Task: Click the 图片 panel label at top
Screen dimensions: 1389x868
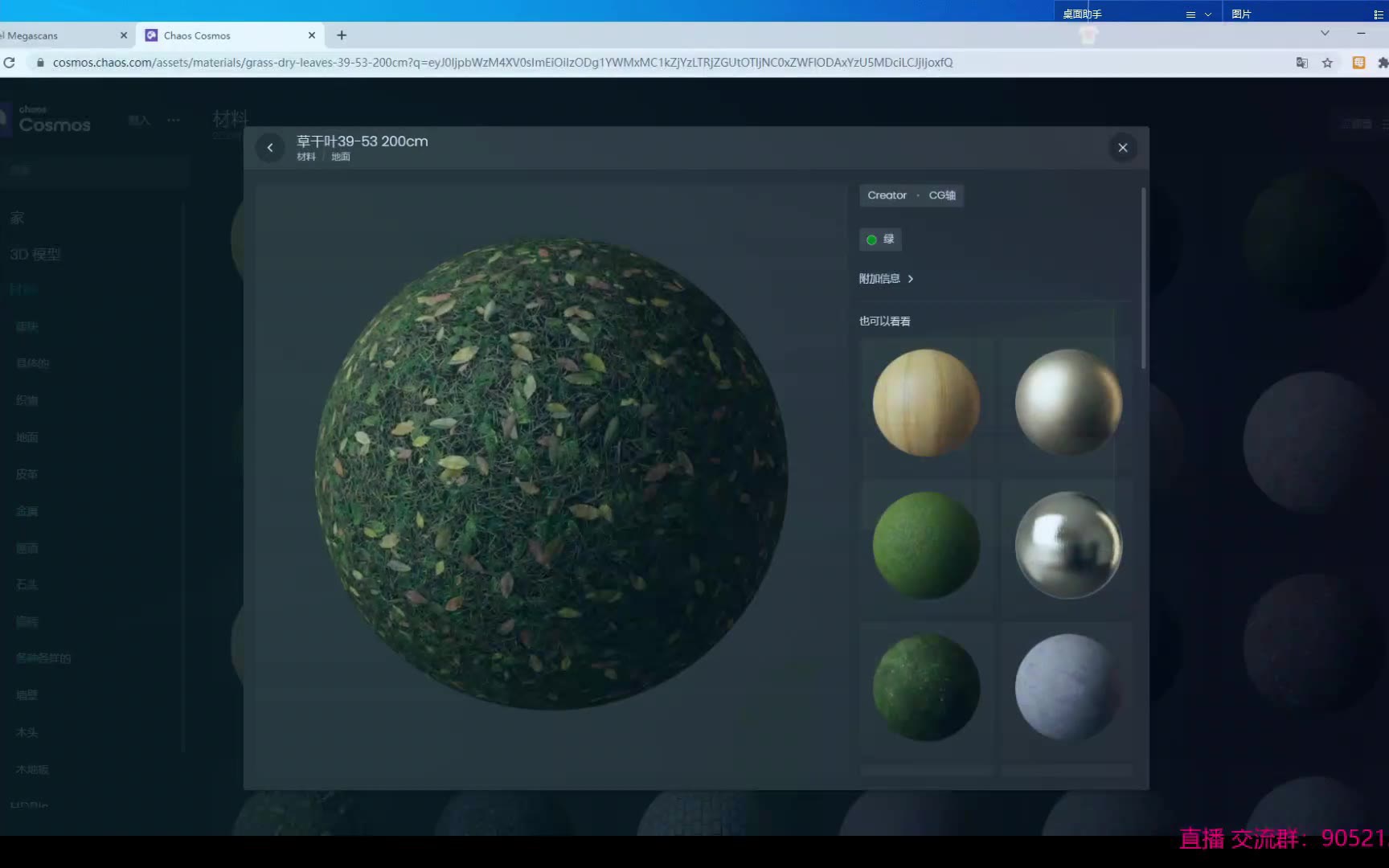Action: tap(1241, 14)
